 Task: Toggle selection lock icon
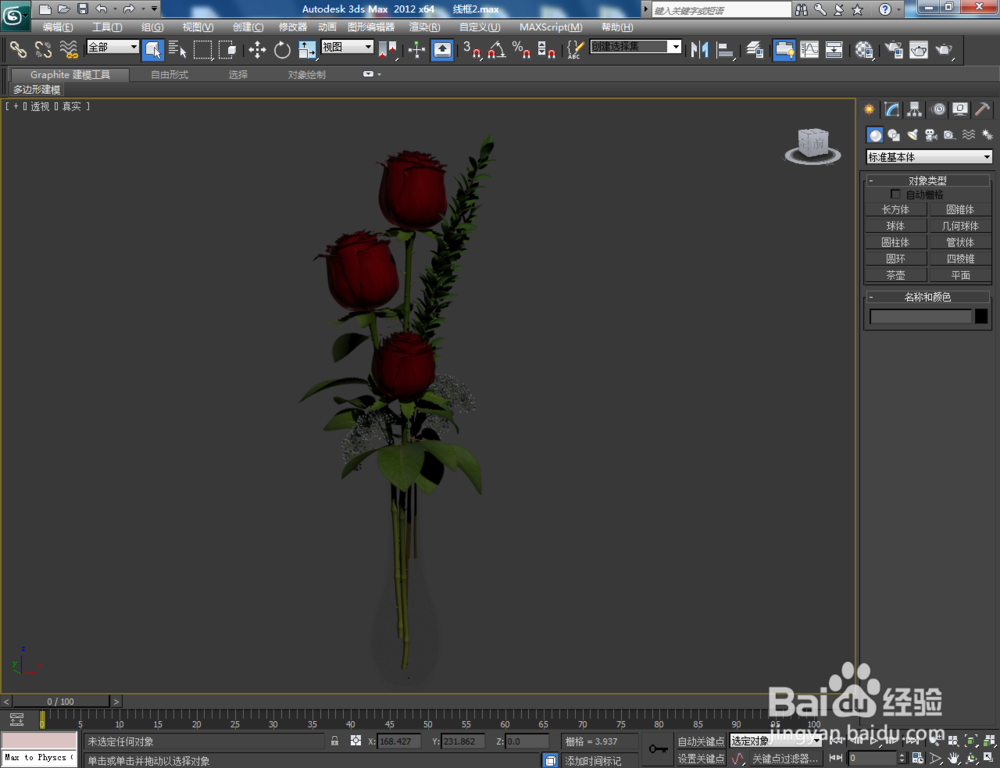(334, 741)
